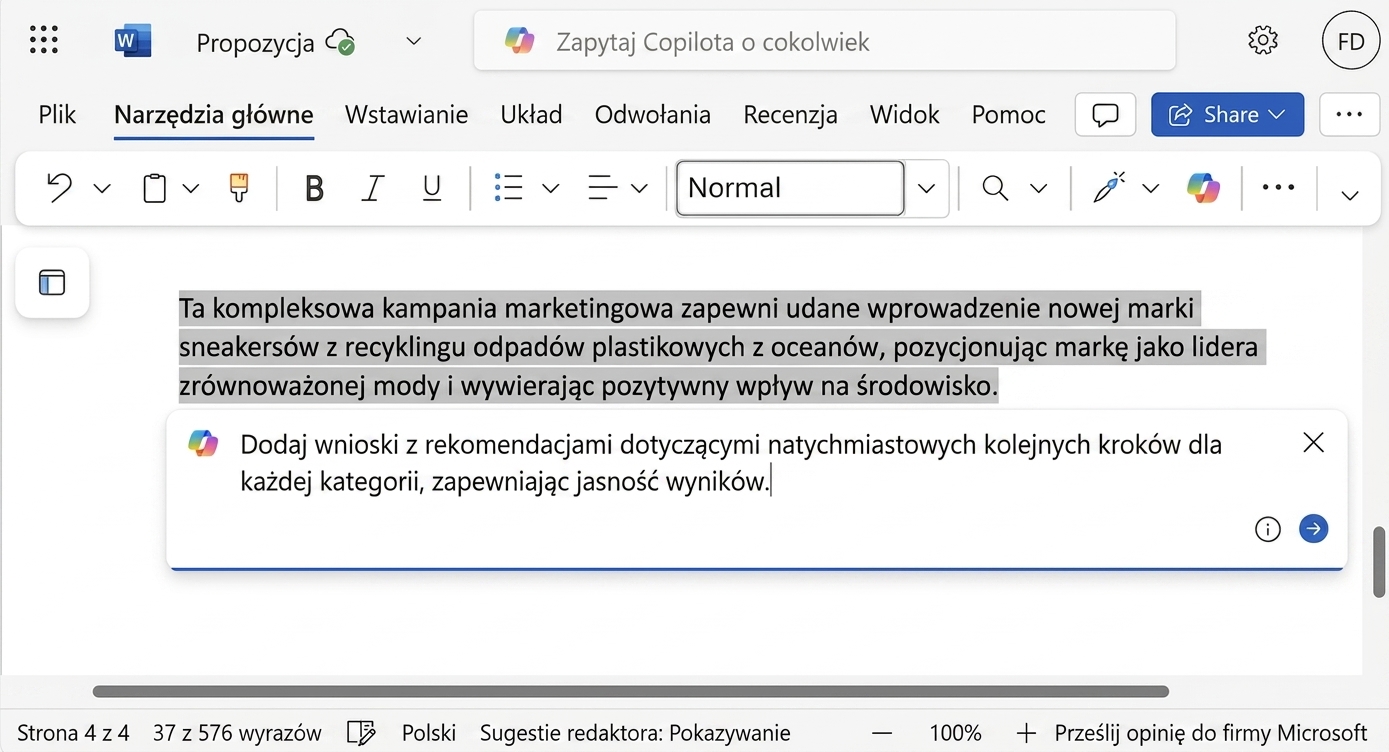This screenshot has width=1389, height=752.
Task: Open the FD account profile
Action: pyautogui.click(x=1351, y=41)
